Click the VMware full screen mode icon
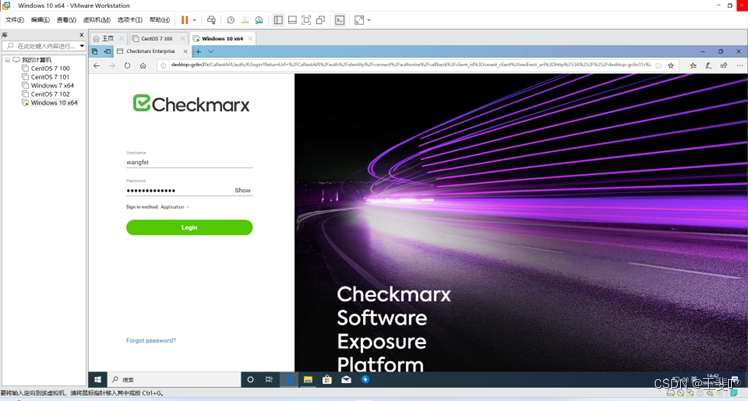The image size is (748, 401). click(x=306, y=20)
